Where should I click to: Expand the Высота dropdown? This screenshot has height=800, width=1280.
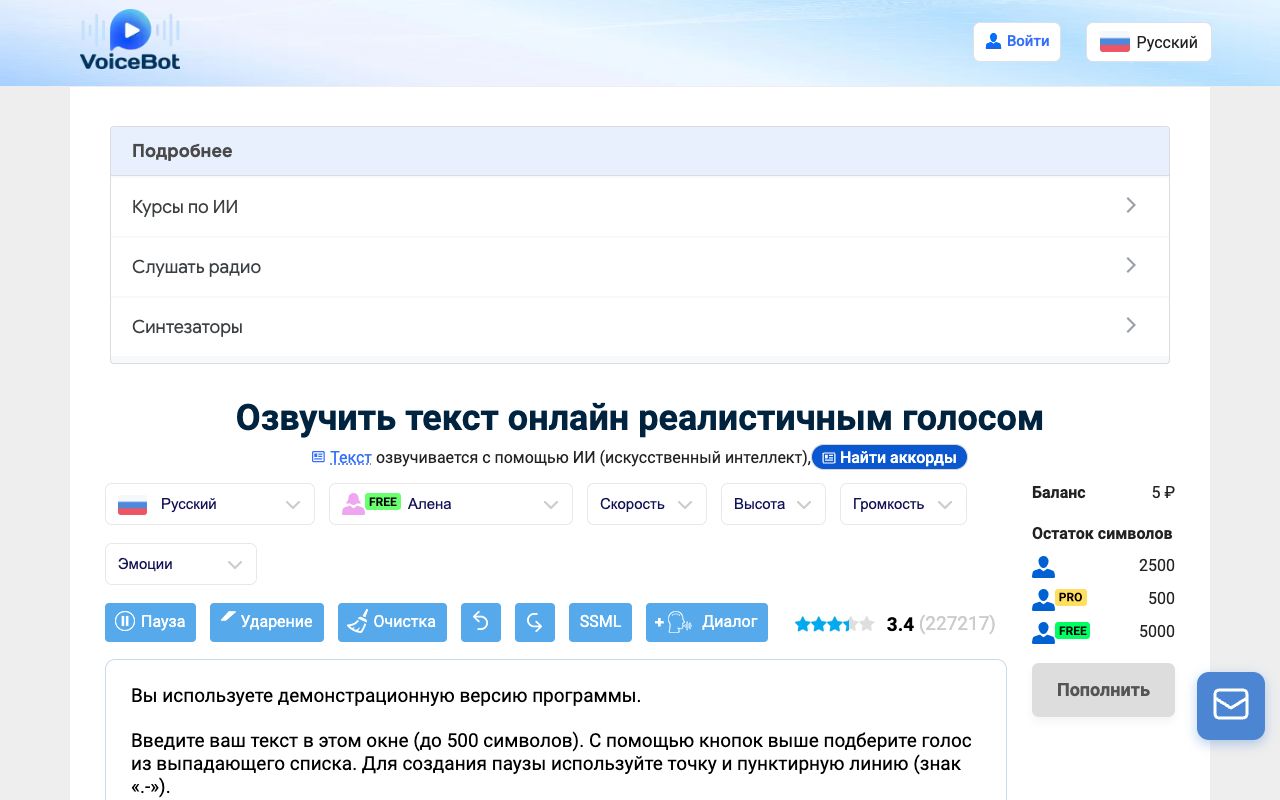(x=773, y=504)
